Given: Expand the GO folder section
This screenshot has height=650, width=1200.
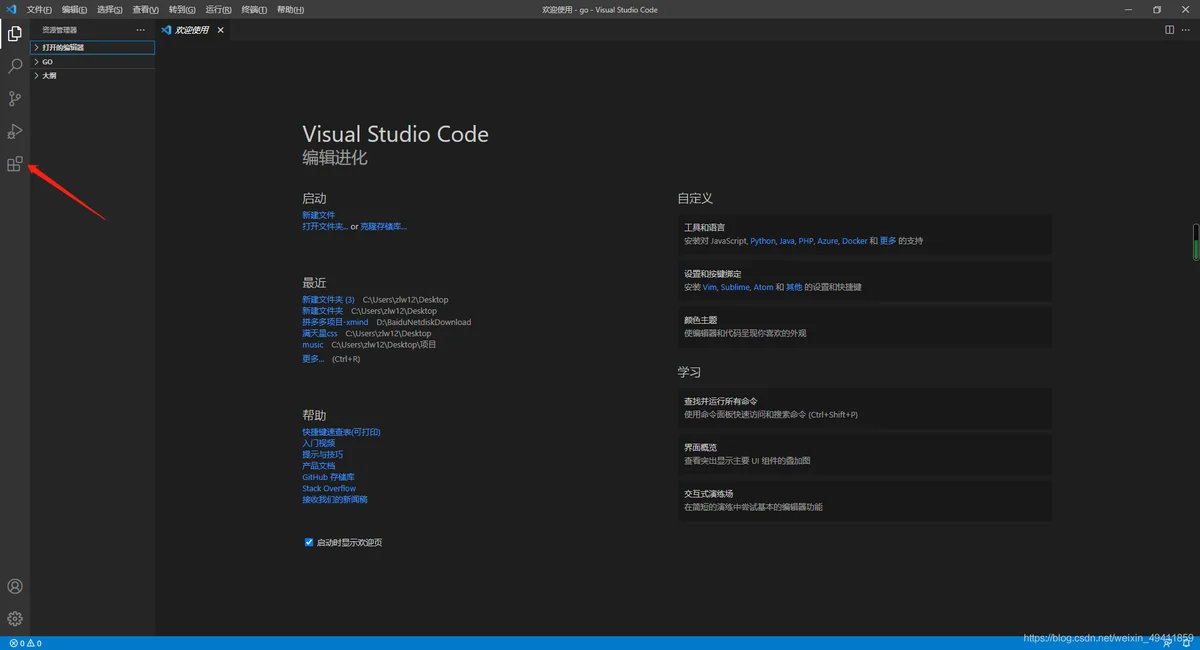Looking at the screenshot, I should point(93,61).
